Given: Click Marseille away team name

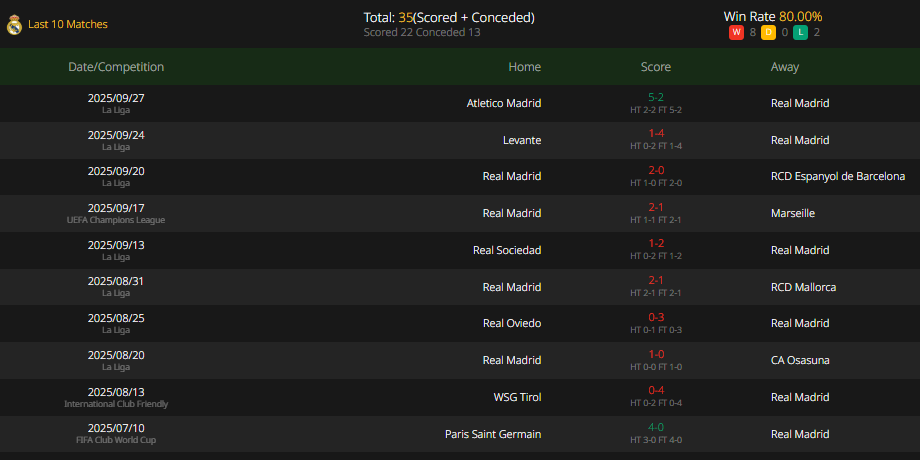Looking at the screenshot, I should click(x=793, y=214).
